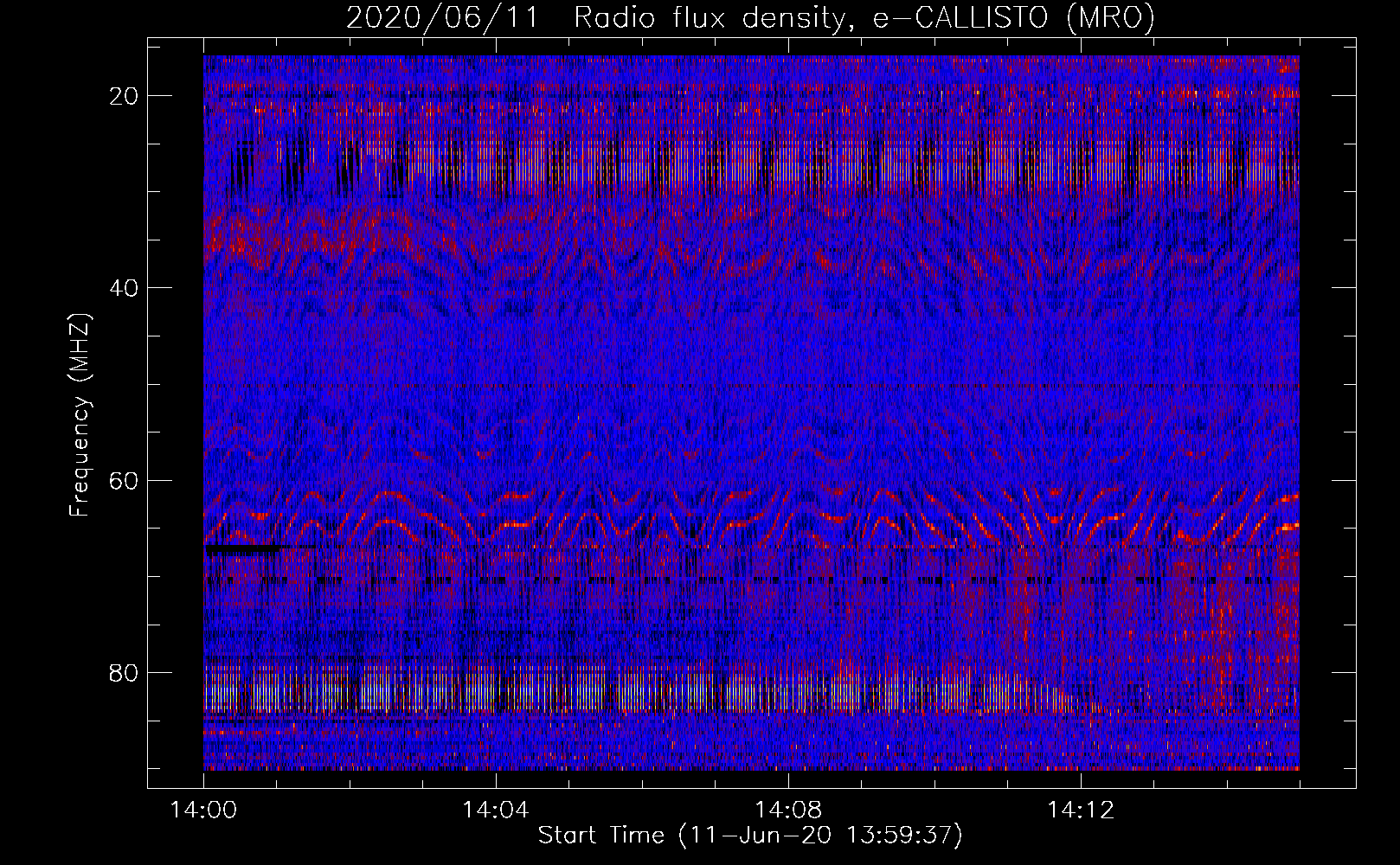This screenshot has height=865, width=1400.
Task: Click the plot title naming e-CALLISTO (MRO)
Action: (750, 18)
